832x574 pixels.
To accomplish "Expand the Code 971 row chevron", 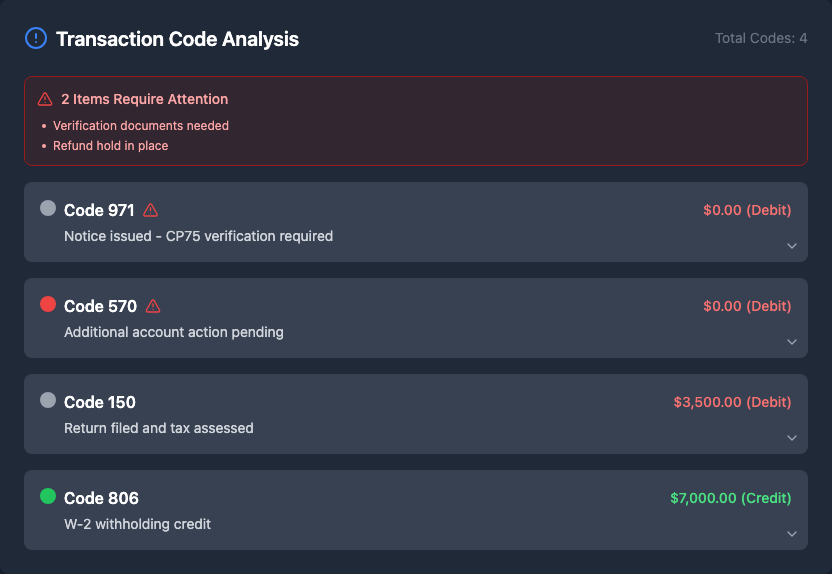I will pyautogui.click(x=791, y=246).
